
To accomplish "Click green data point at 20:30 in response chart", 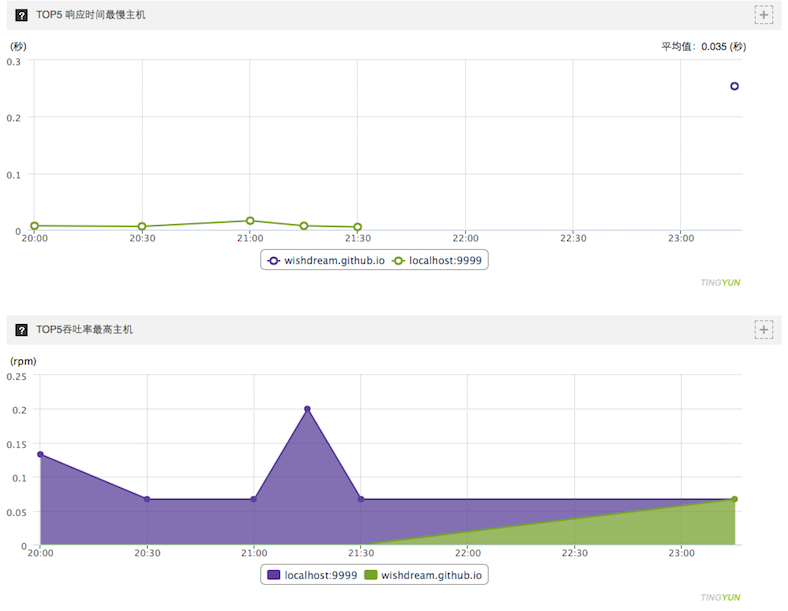I will tap(142, 227).
